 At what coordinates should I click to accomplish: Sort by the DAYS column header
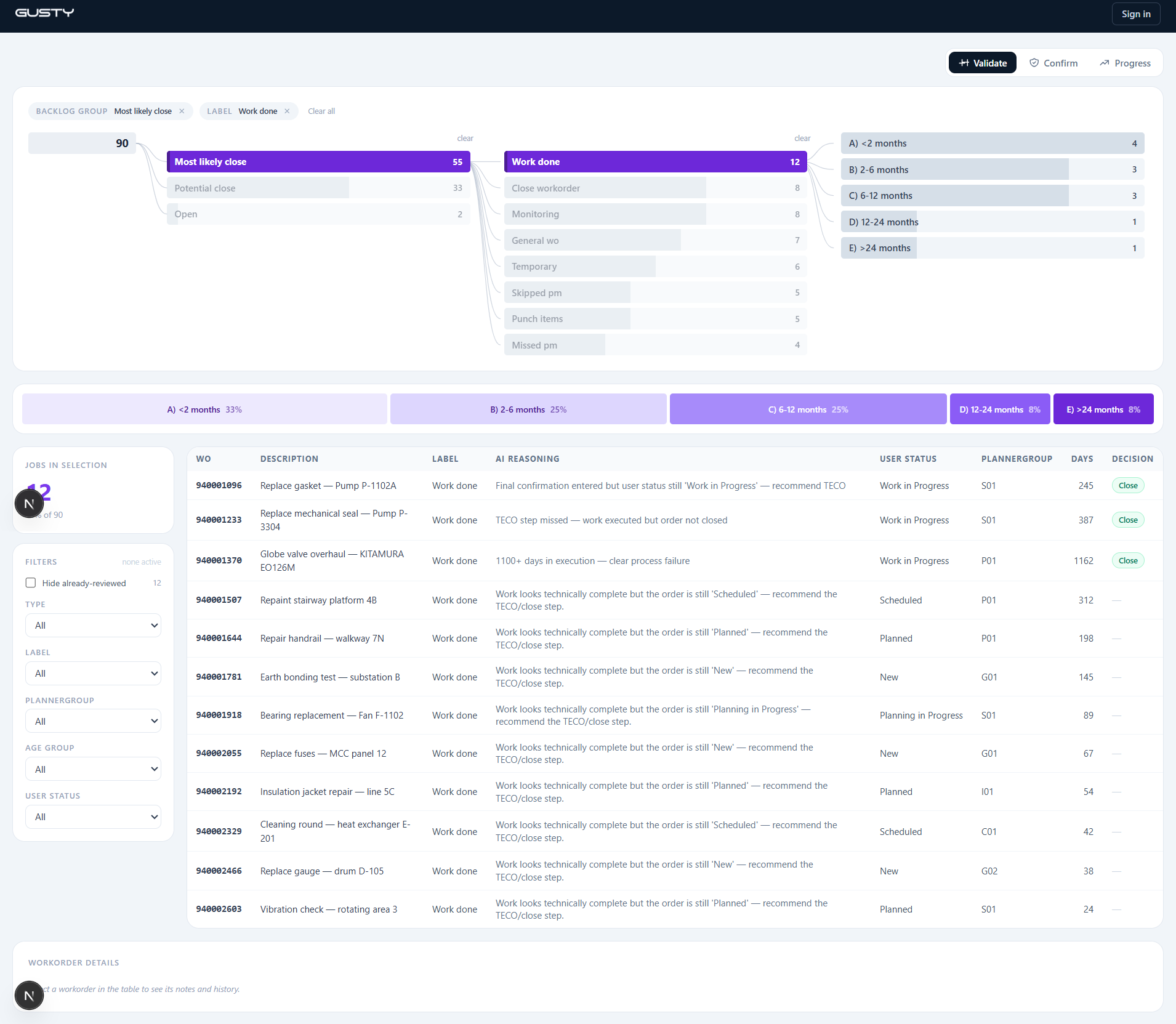click(1082, 459)
